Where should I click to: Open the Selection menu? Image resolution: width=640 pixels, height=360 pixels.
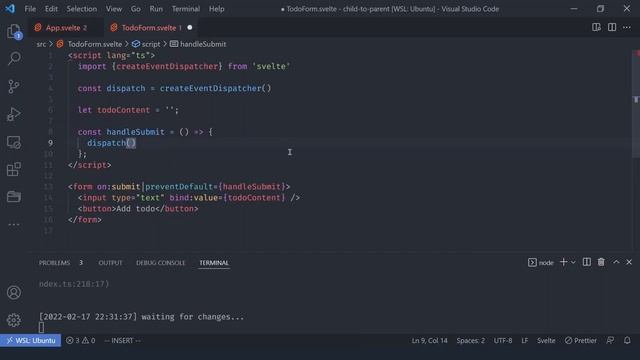[82, 9]
